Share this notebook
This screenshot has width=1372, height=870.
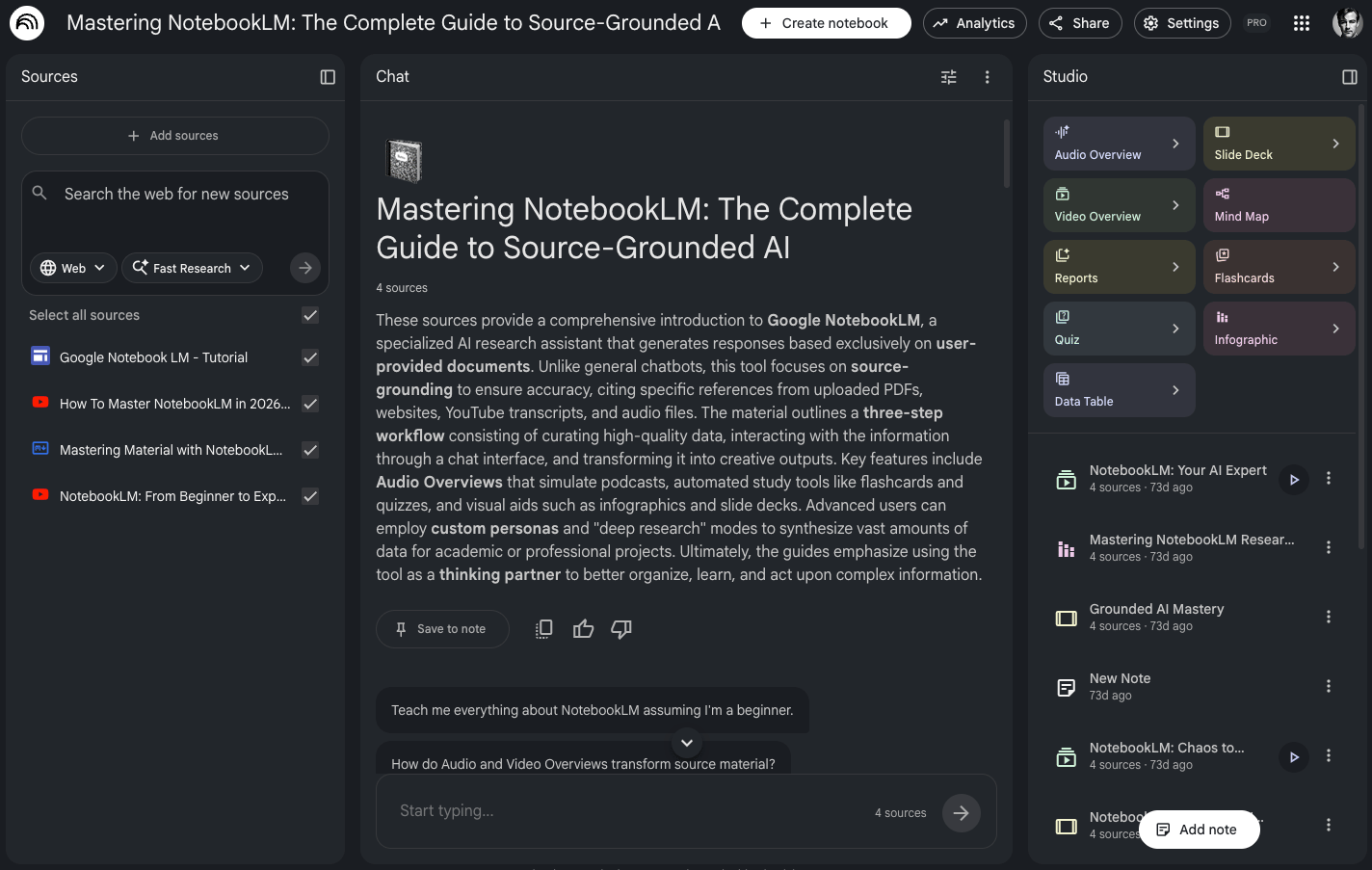tap(1080, 23)
